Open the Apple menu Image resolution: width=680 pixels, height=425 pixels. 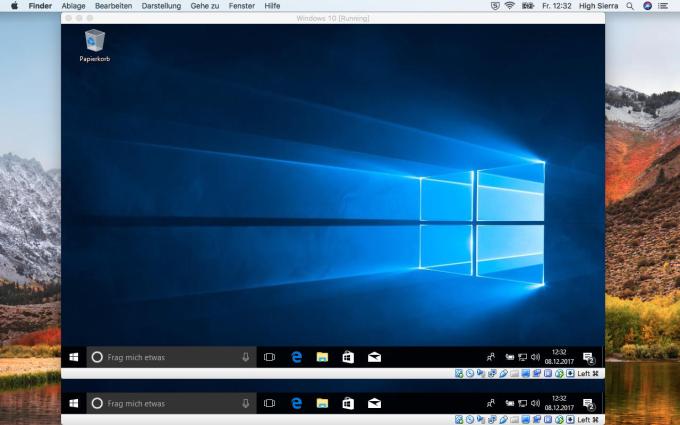coord(14,6)
